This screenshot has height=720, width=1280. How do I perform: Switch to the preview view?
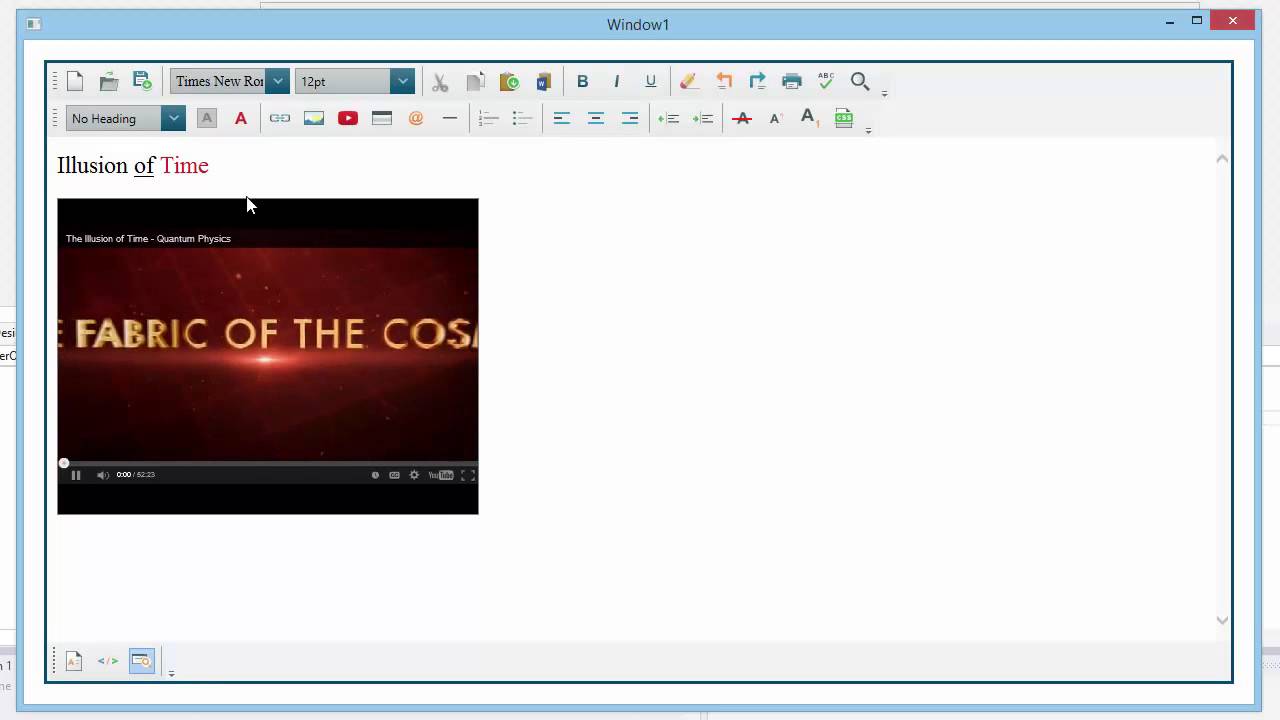(x=142, y=661)
